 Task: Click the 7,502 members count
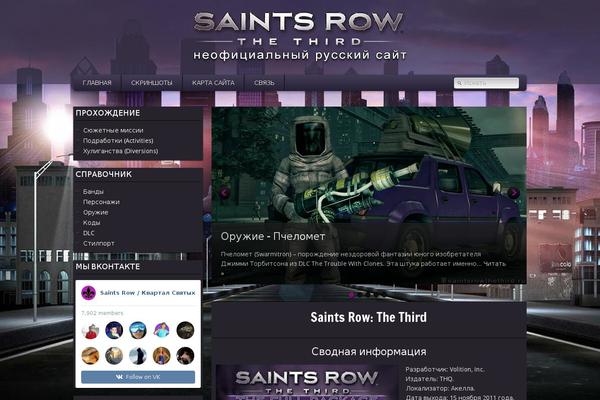(x=102, y=313)
